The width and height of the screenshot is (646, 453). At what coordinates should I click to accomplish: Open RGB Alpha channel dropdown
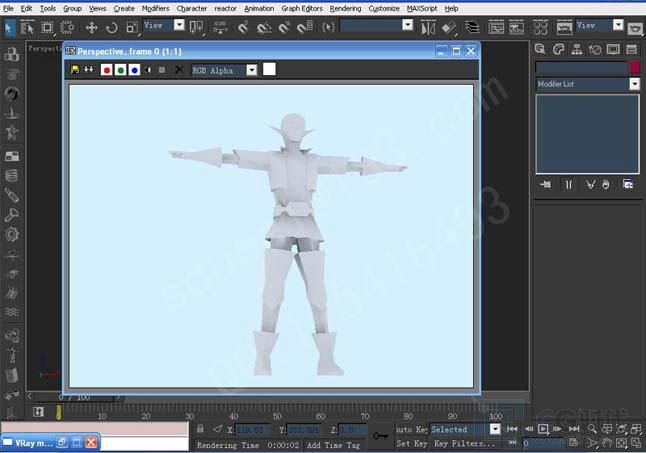252,70
